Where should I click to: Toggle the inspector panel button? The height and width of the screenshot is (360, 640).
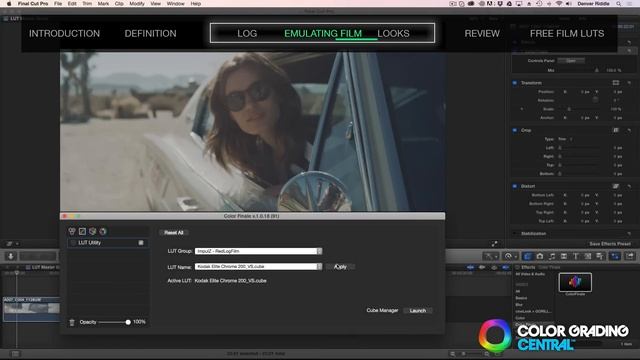[615, 256]
